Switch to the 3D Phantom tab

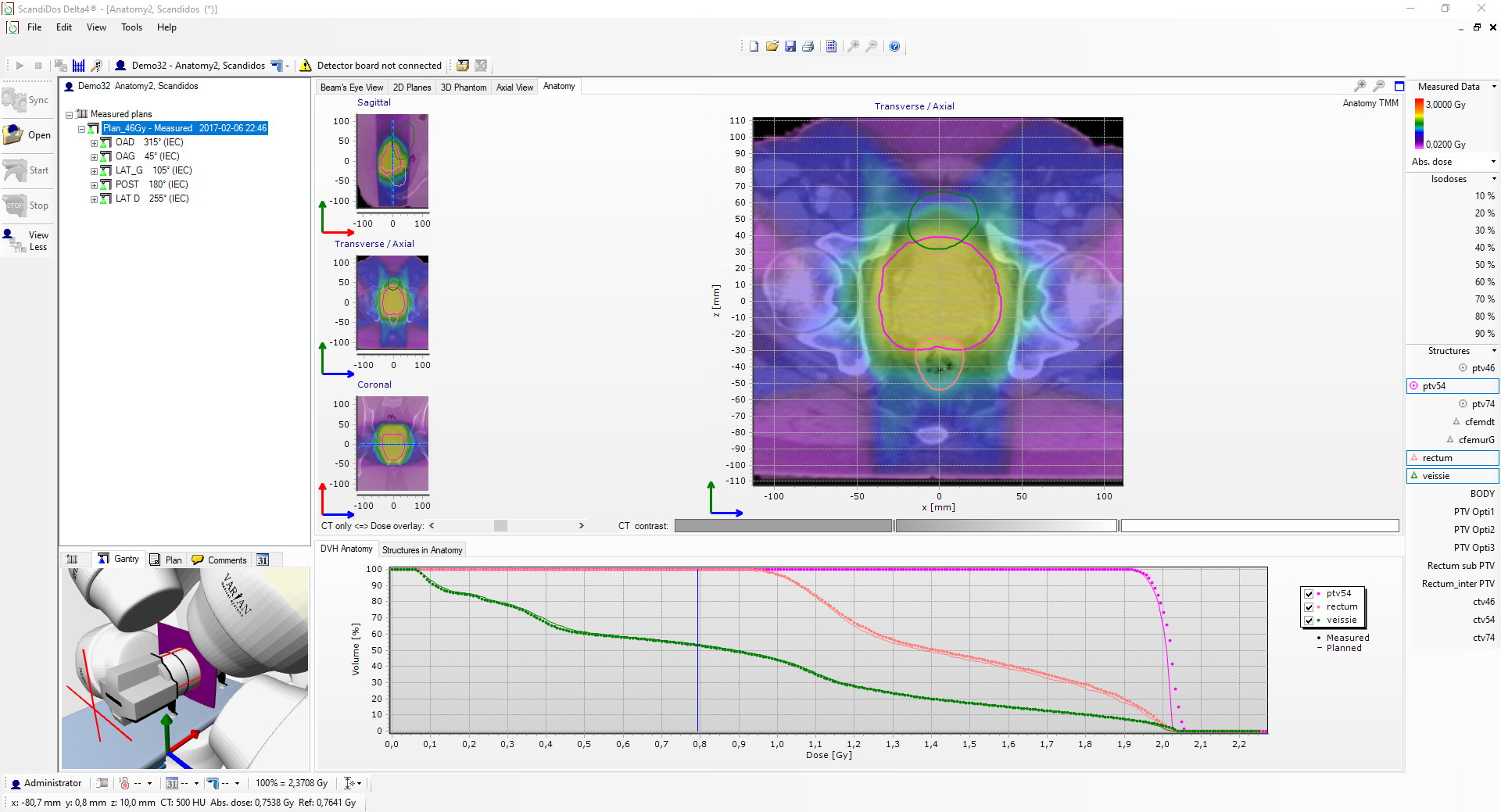tap(463, 88)
